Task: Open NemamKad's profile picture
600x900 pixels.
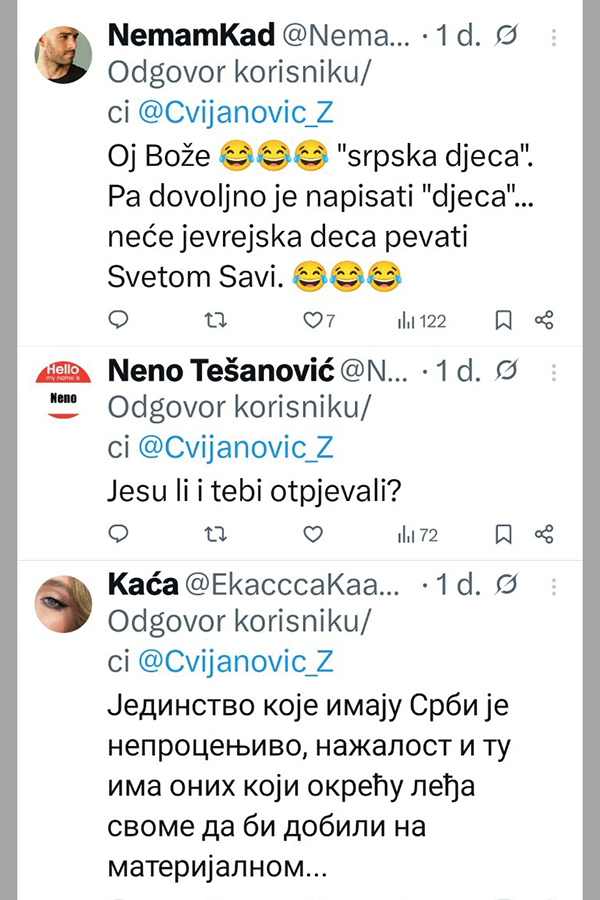Action: (x=62, y=52)
